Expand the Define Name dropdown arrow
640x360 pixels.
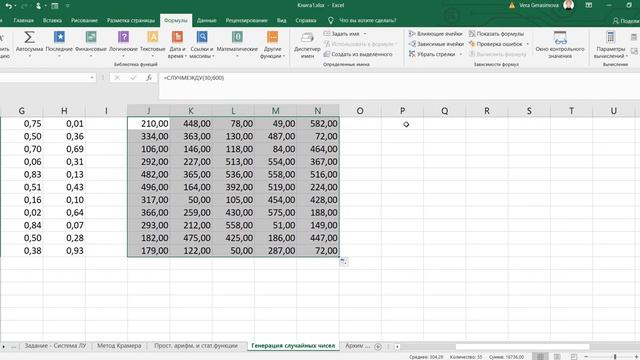click(x=365, y=34)
